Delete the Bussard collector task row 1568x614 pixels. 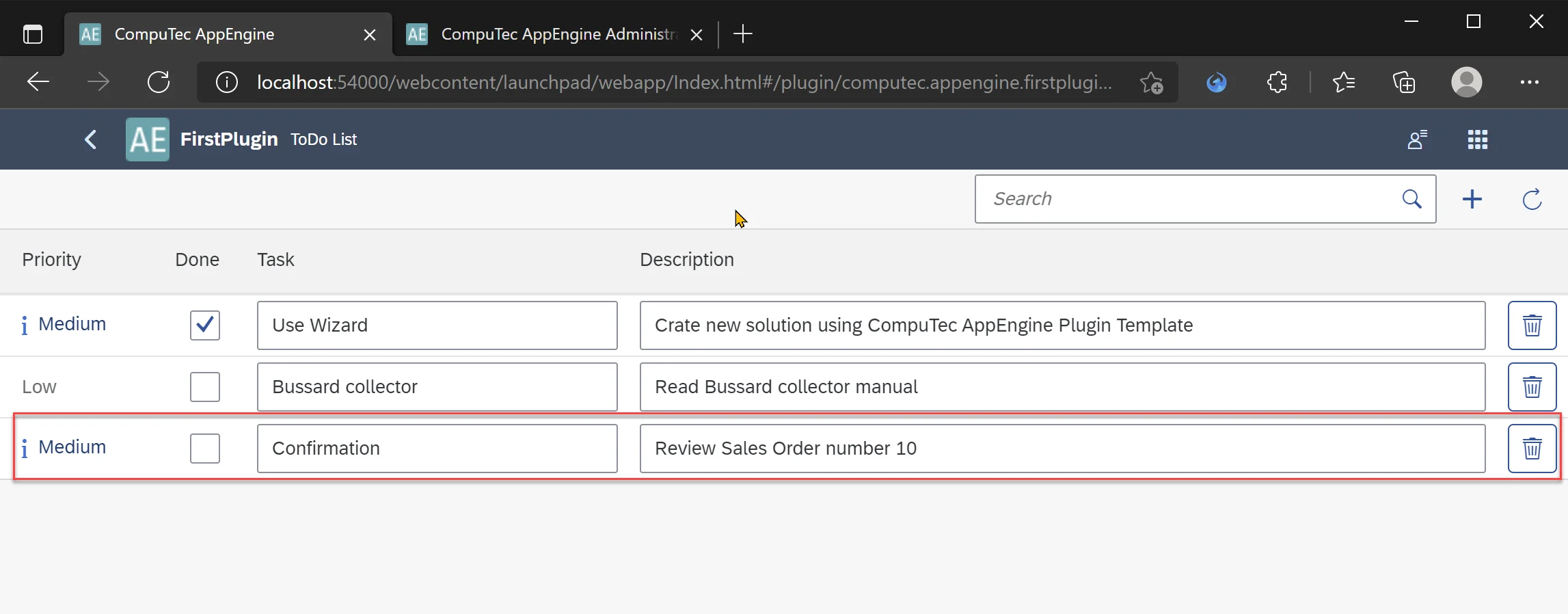1532,387
